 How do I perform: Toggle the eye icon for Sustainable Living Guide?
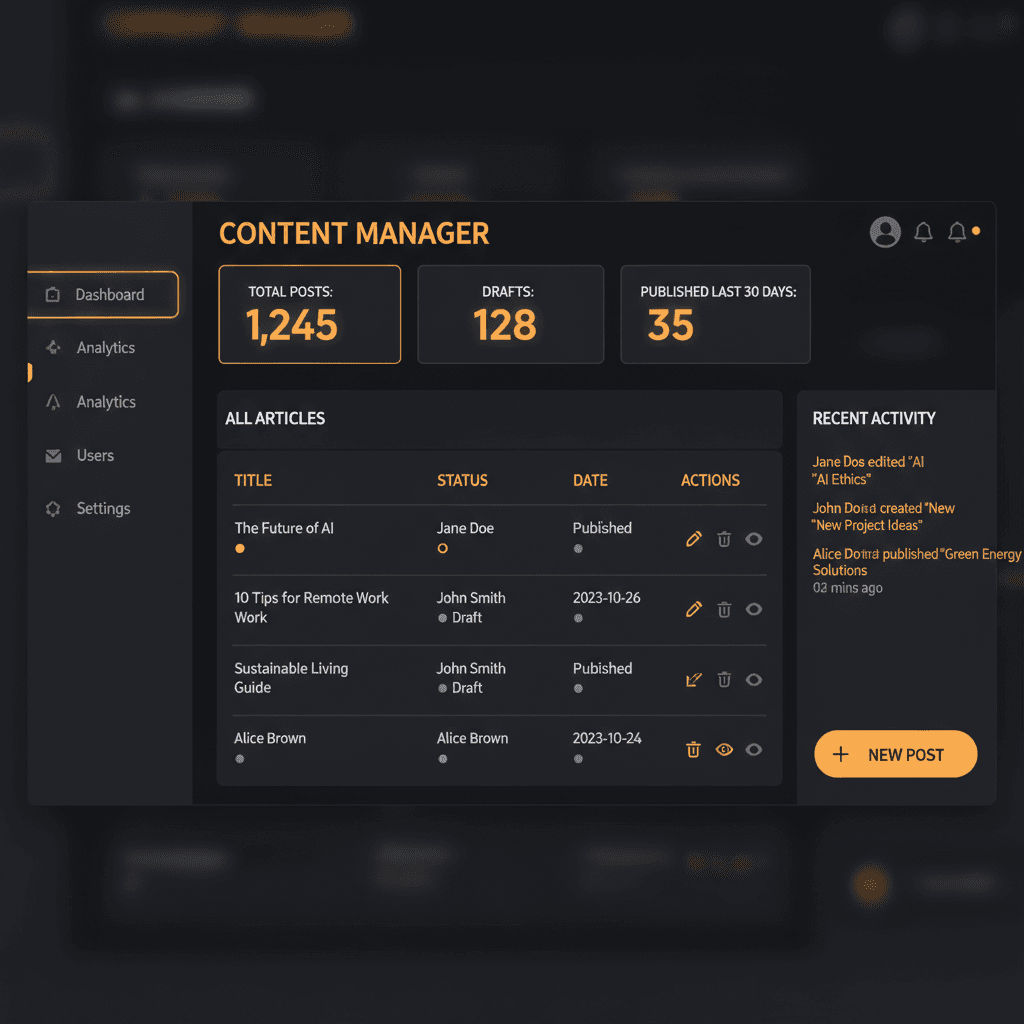(754, 679)
